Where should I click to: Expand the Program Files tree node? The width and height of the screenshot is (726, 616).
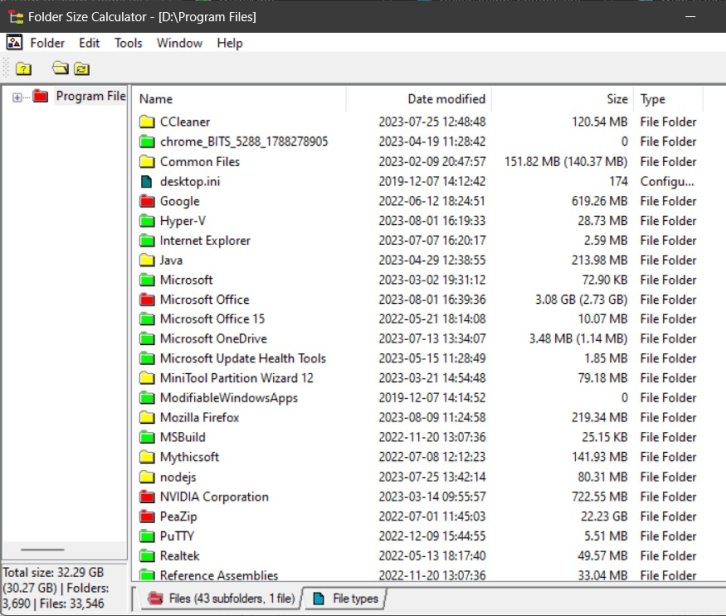[x=17, y=97]
